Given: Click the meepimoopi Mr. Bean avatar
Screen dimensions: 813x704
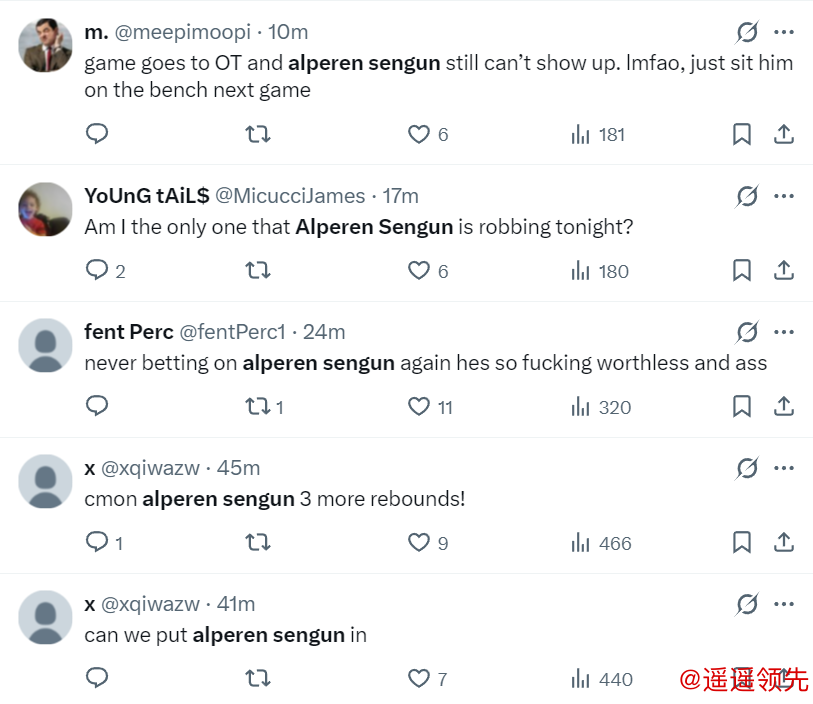Looking at the screenshot, I should pyautogui.click(x=46, y=45).
